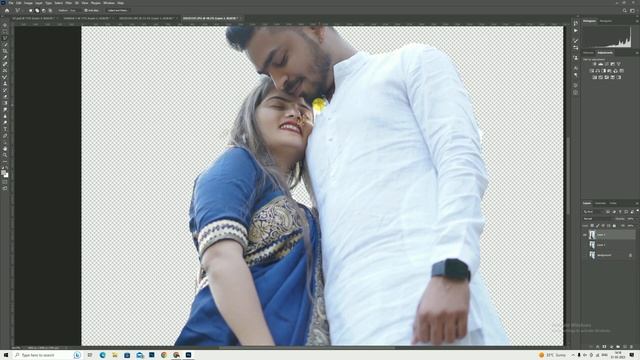
Task: Select the Rectangular Marquee tool
Action: click(x=5, y=31)
